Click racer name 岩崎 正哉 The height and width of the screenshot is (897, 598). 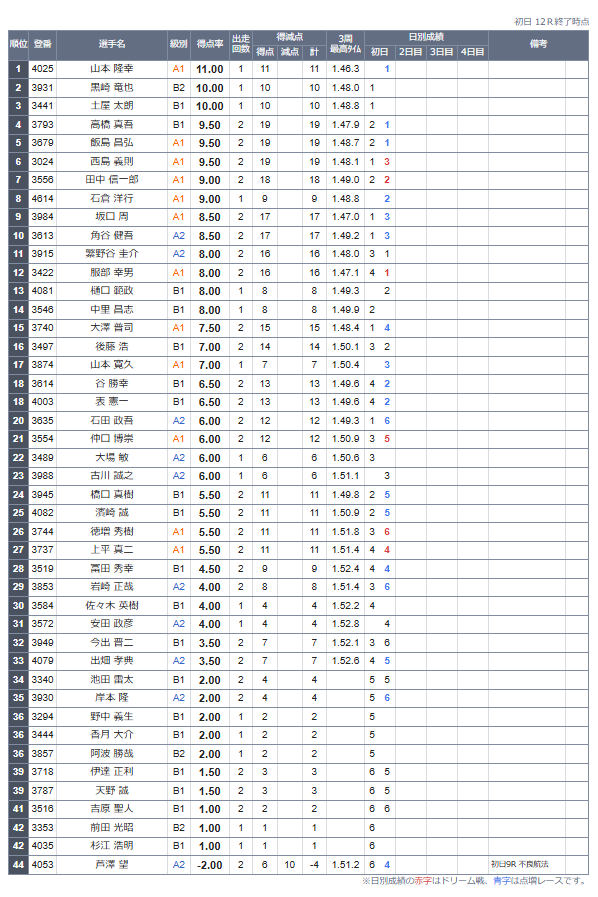pos(112,587)
